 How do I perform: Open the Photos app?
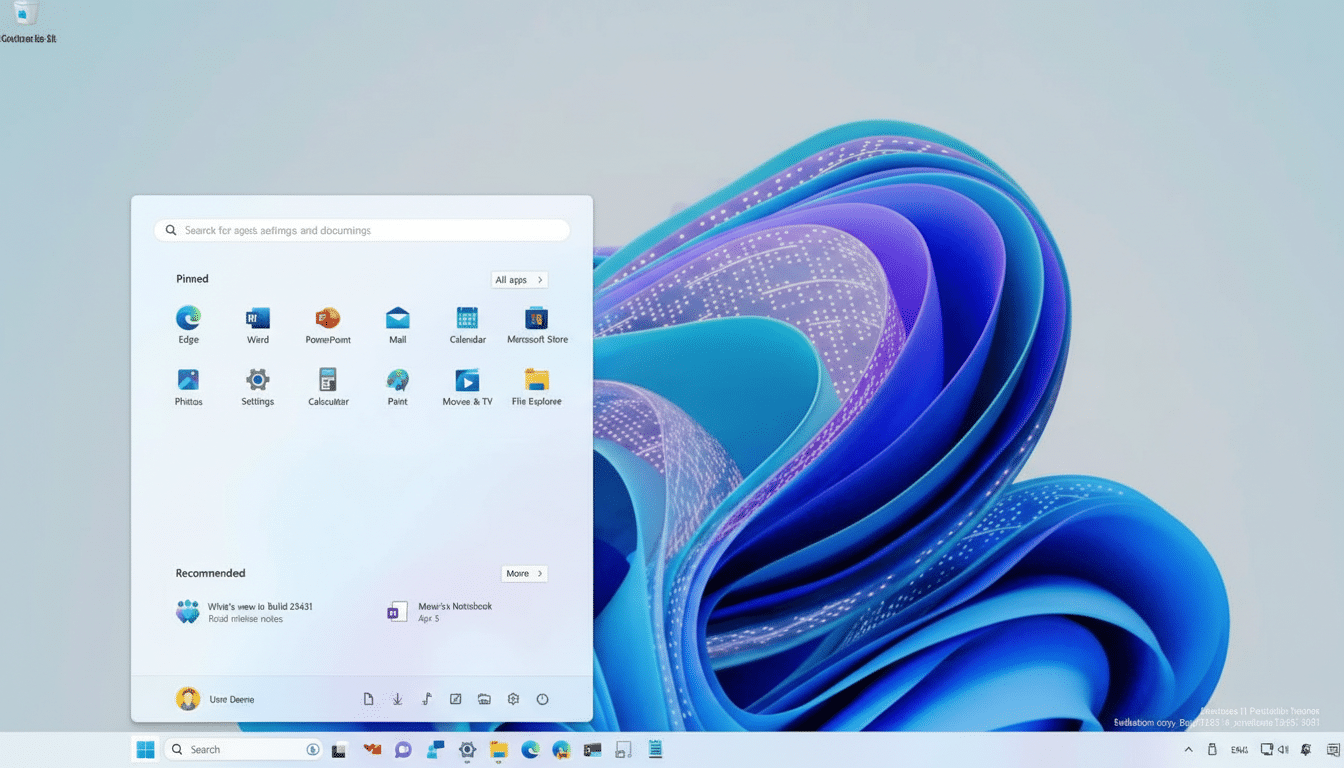pyautogui.click(x=188, y=381)
